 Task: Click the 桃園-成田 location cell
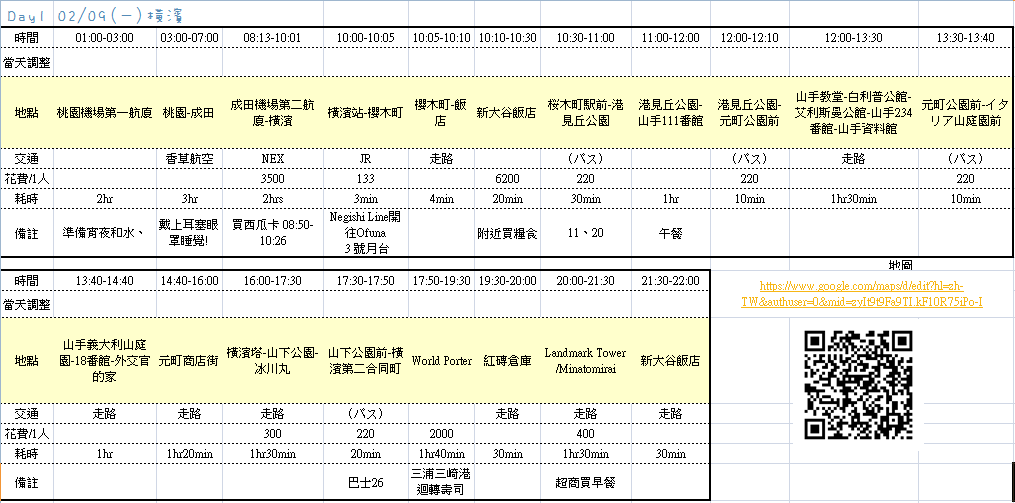(189, 113)
